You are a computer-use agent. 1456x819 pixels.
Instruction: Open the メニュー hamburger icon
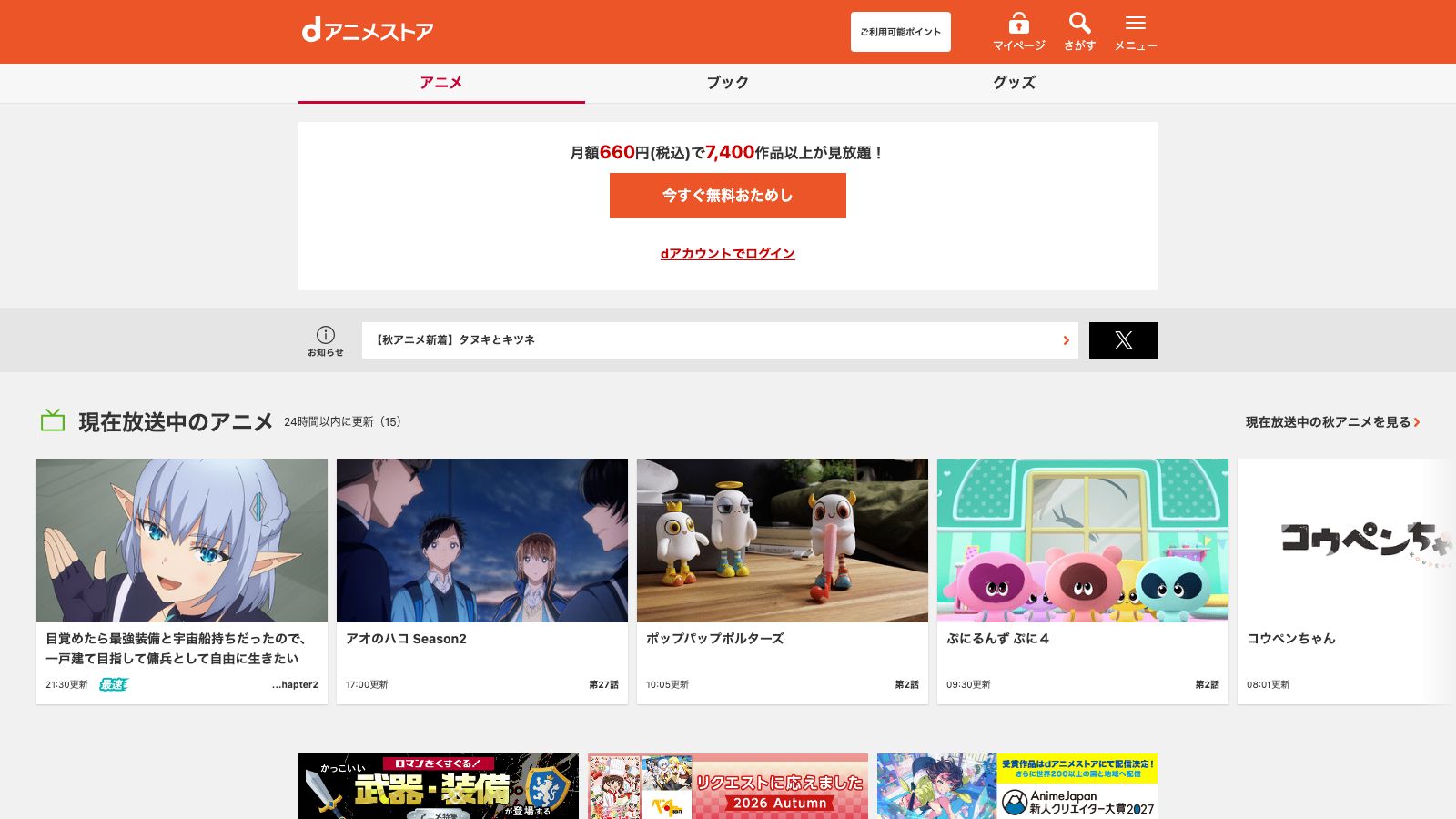click(1136, 32)
